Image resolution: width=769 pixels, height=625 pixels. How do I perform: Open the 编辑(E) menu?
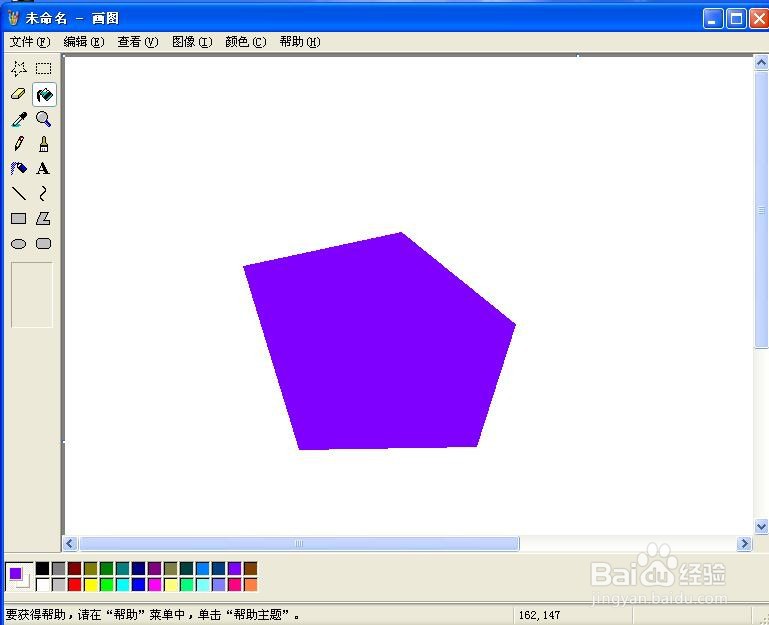(84, 42)
